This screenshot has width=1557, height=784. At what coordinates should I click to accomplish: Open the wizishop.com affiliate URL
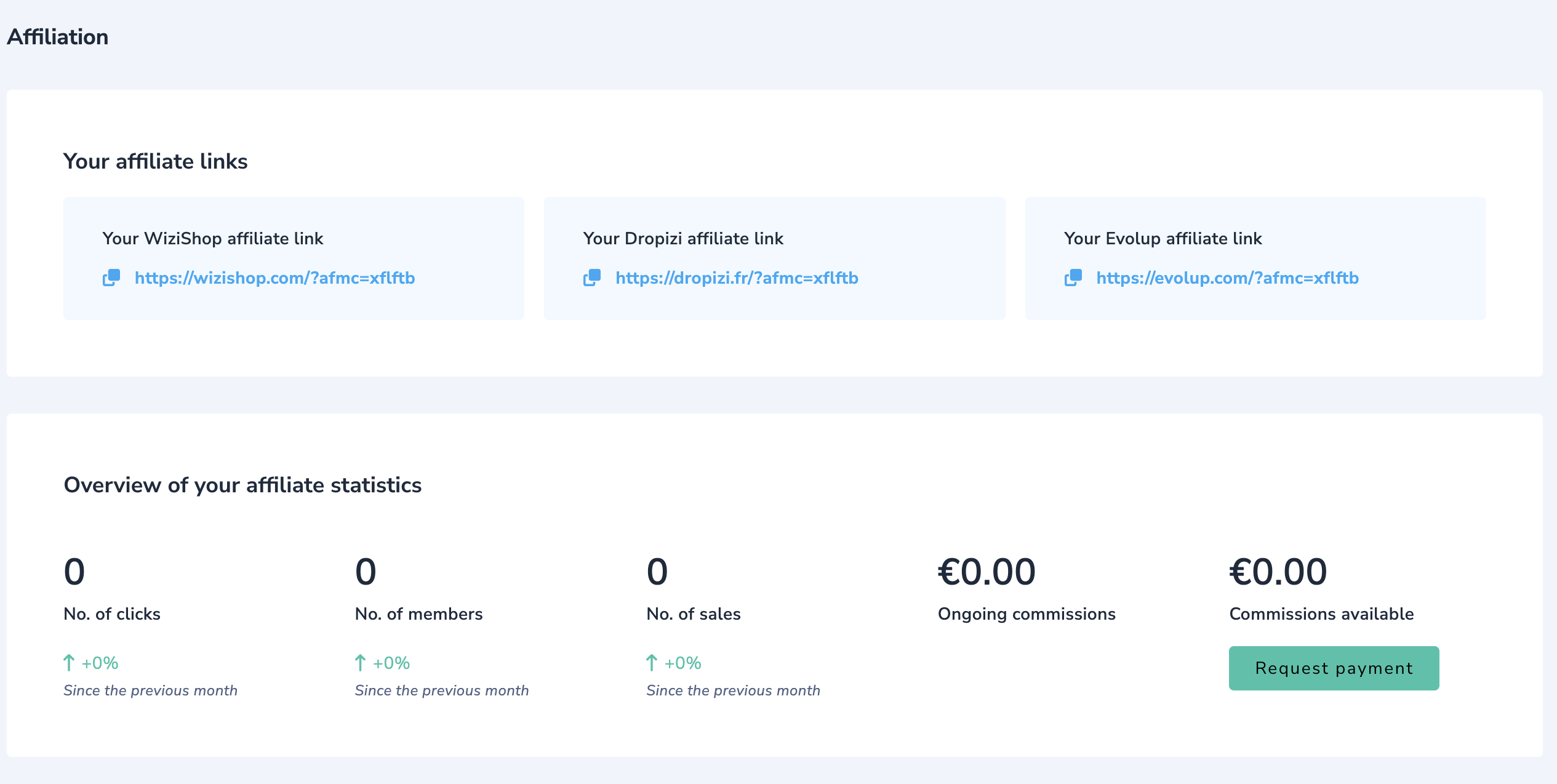pos(274,278)
